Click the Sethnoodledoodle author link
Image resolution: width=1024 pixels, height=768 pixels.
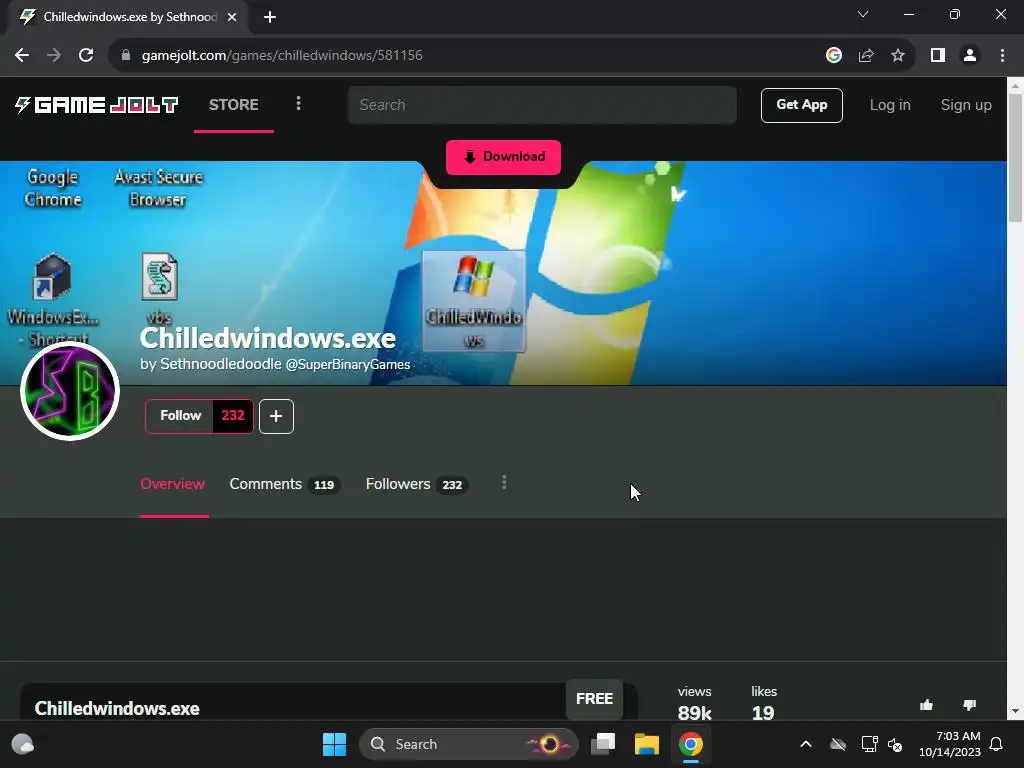point(221,364)
